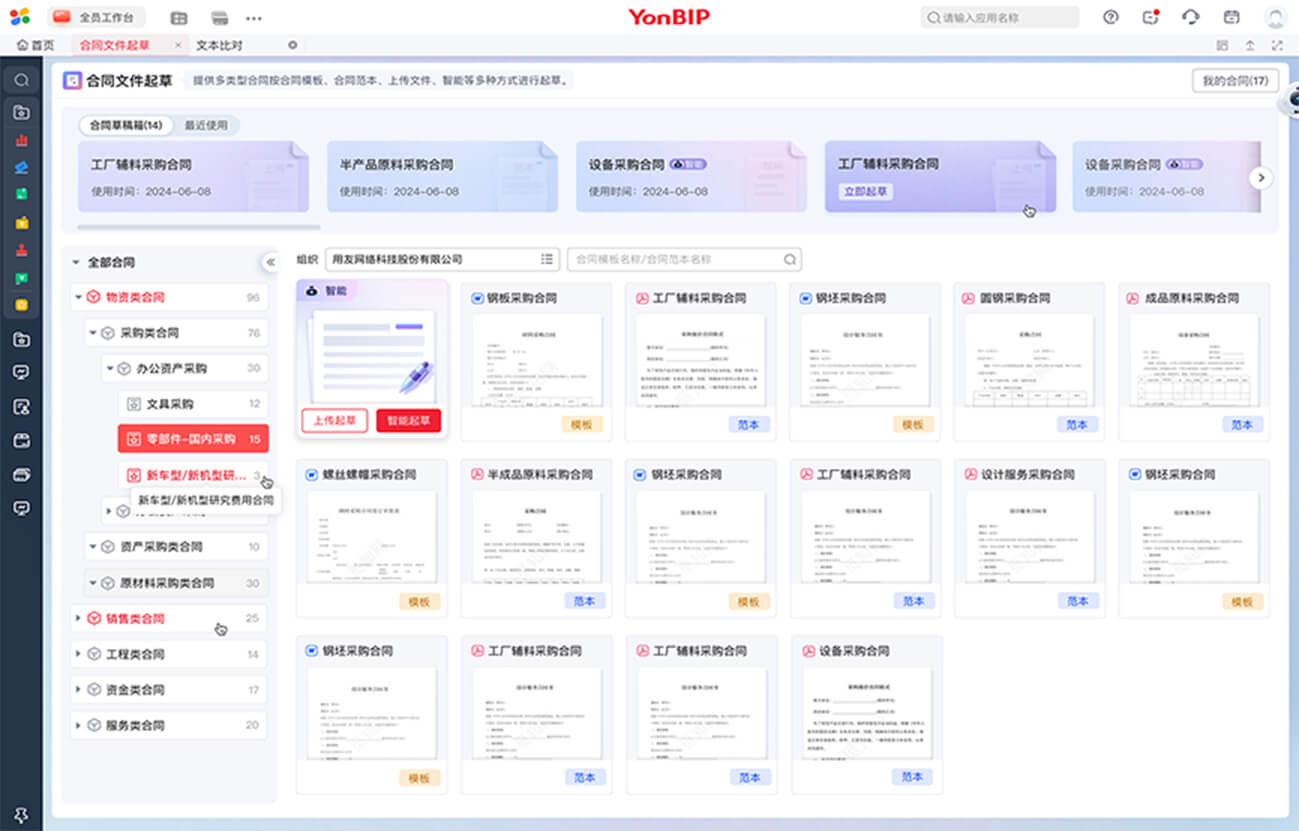Switch to the 文本比对 tab
Image resolution: width=1299 pixels, height=831 pixels.
219,45
